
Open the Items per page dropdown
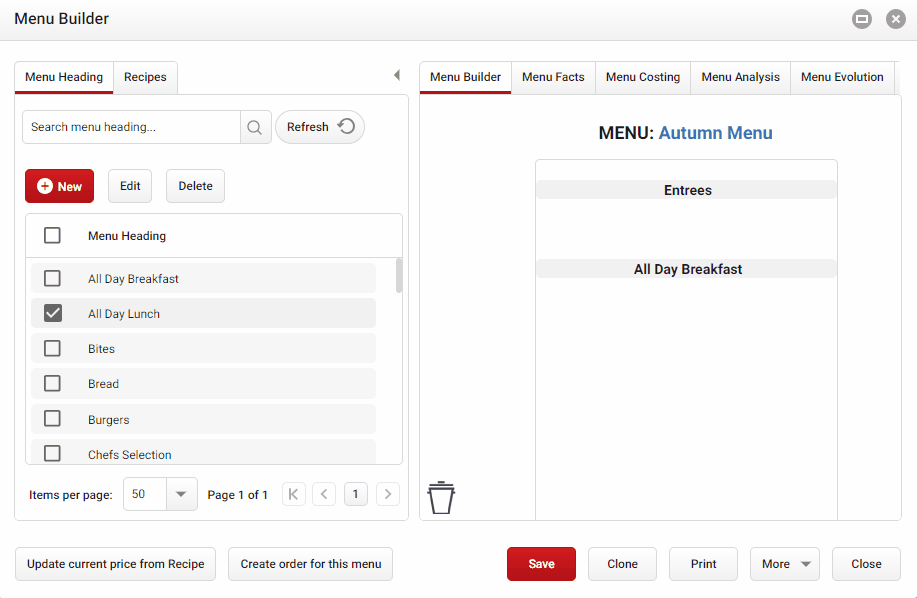pyautogui.click(x=180, y=494)
